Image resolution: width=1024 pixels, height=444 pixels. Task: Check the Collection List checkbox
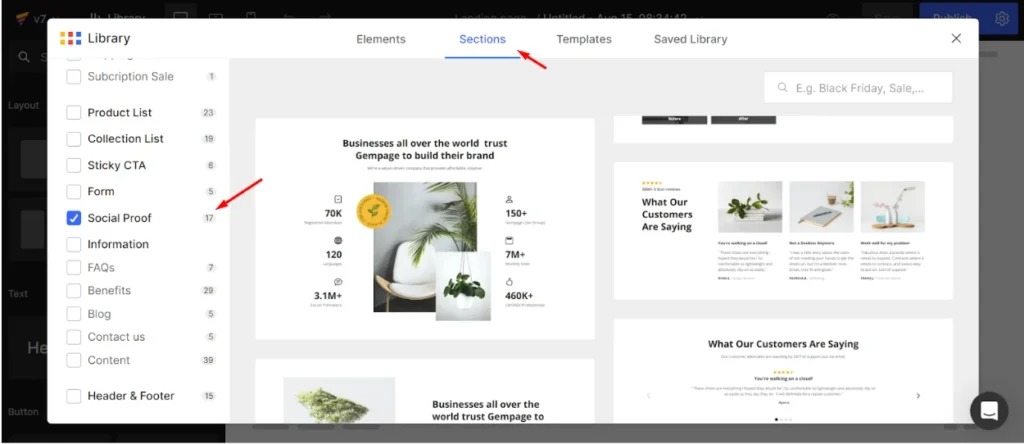[x=74, y=138]
